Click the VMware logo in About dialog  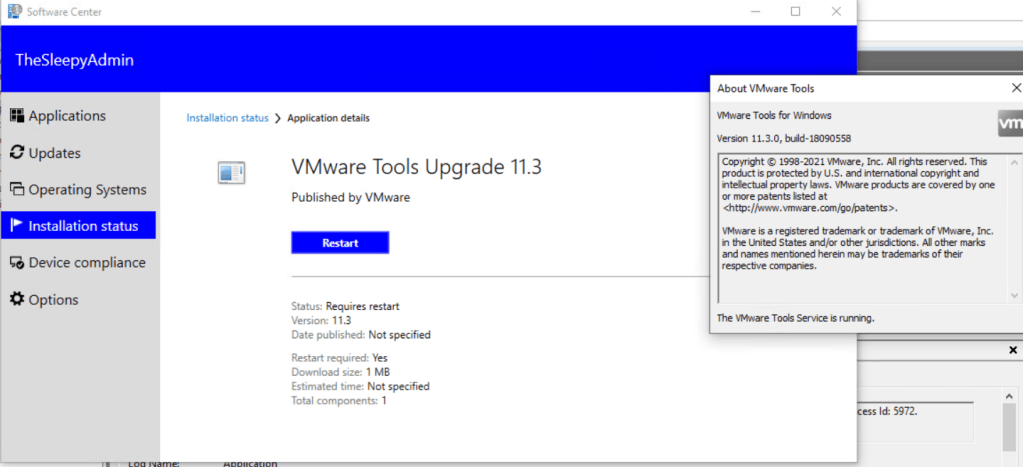click(x=1010, y=124)
